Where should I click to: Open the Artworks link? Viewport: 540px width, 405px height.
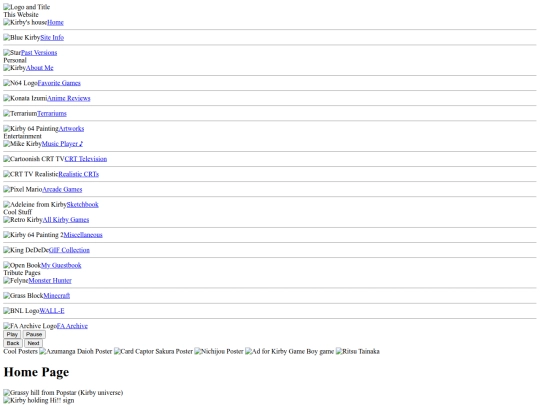[71, 128]
